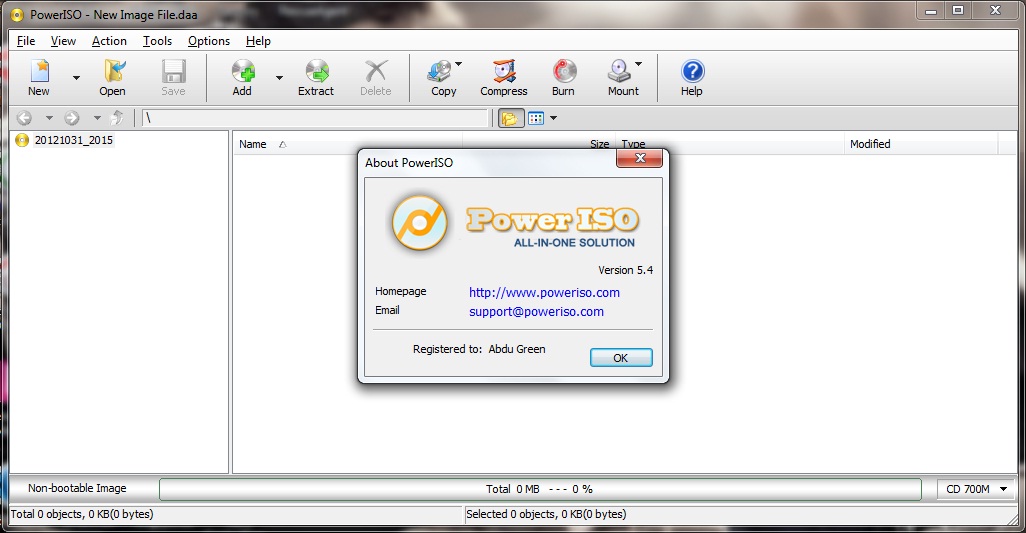Click the Open file toolbar icon
Screen dimensions: 1026x533
point(114,71)
